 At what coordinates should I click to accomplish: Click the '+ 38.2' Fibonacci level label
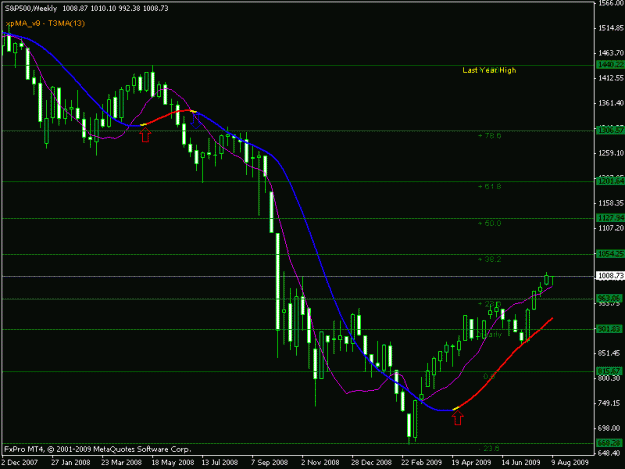click(x=489, y=259)
